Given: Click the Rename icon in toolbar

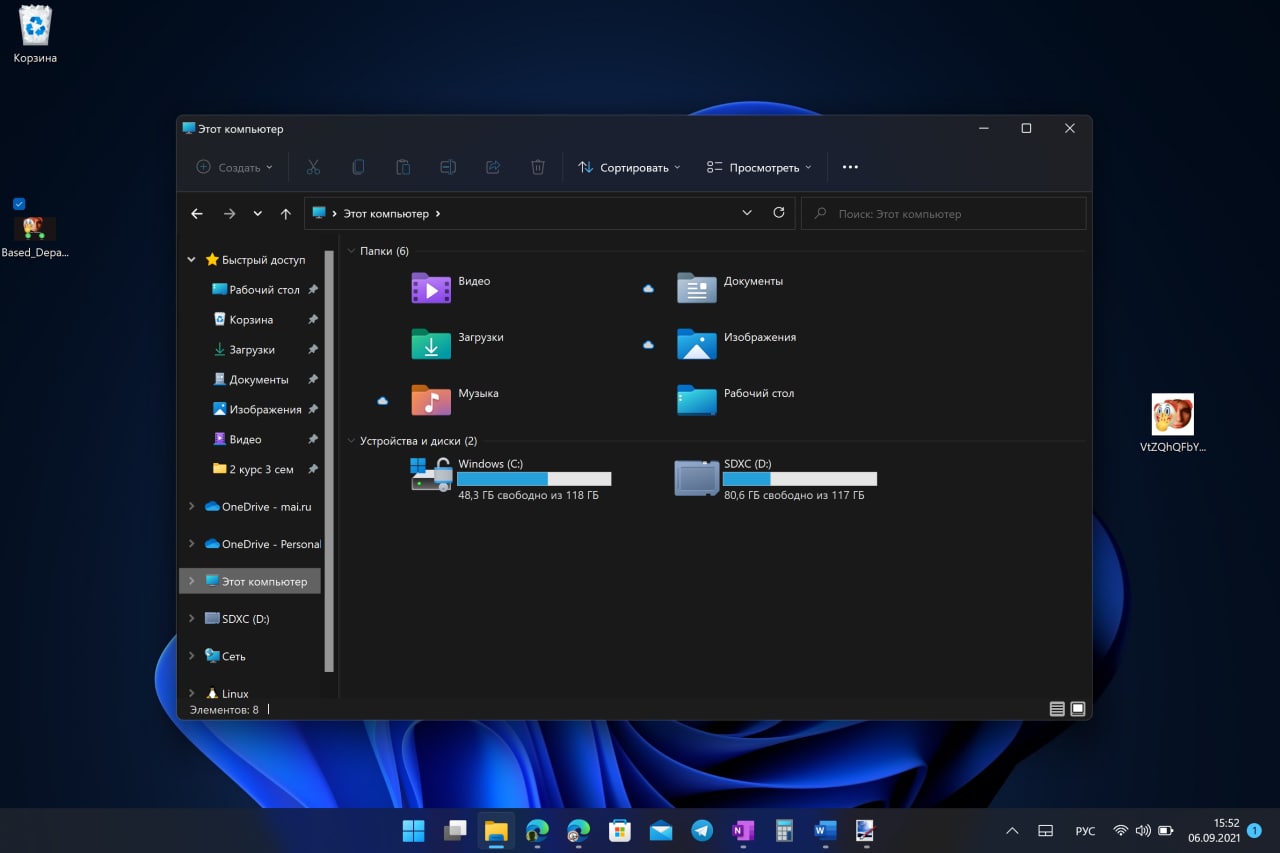Looking at the screenshot, I should [x=448, y=167].
